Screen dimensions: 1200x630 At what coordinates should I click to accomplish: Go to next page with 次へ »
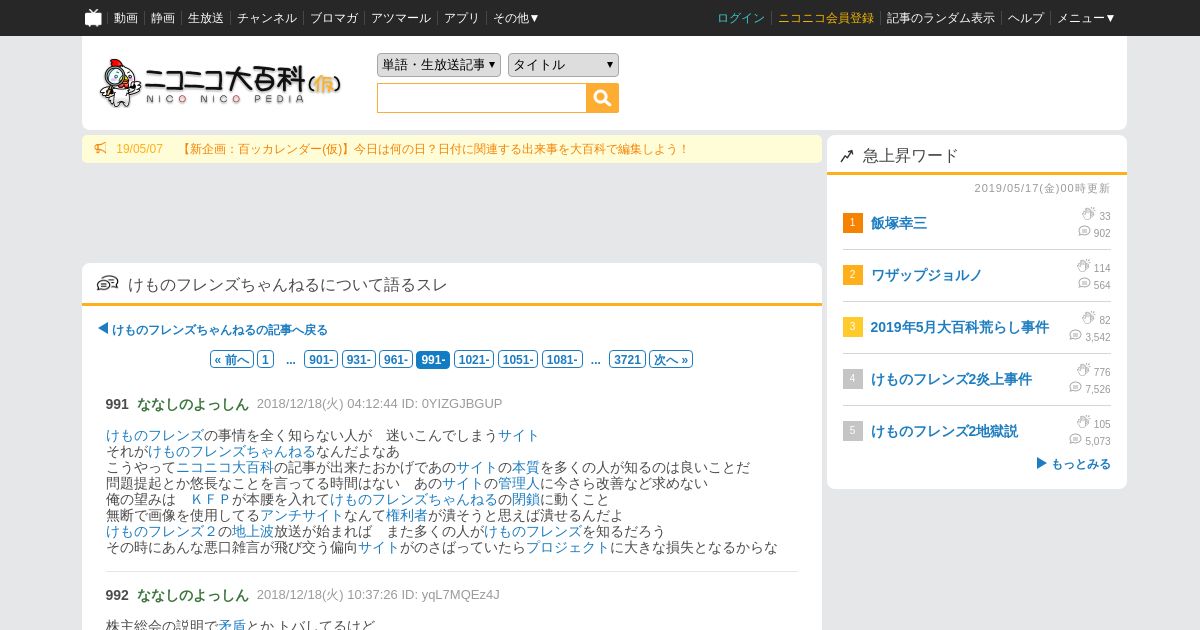[671, 359]
